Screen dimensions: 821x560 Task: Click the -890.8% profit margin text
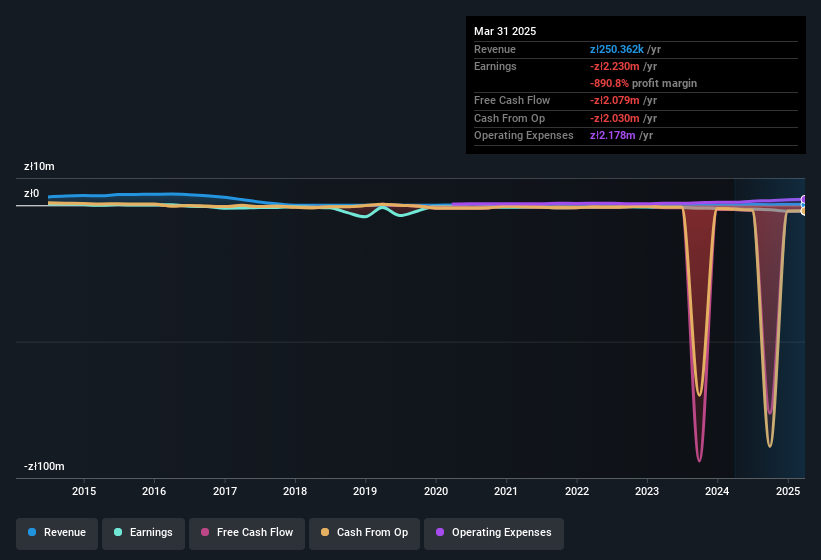coord(644,83)
